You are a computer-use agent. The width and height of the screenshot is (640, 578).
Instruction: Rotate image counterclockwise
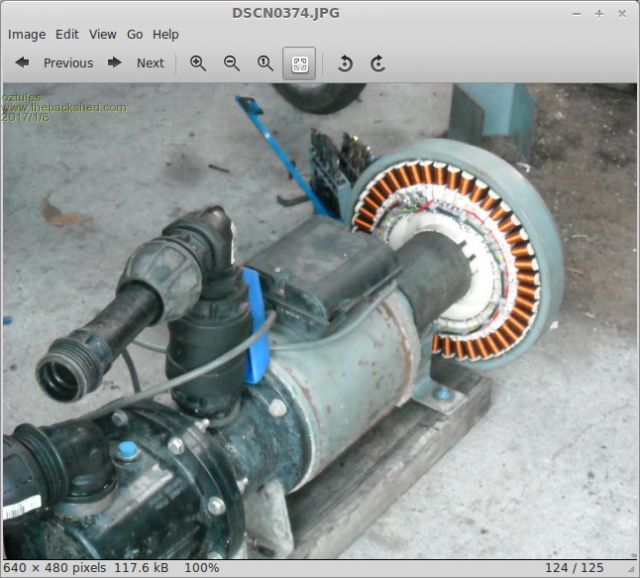(x=345, y=63)
